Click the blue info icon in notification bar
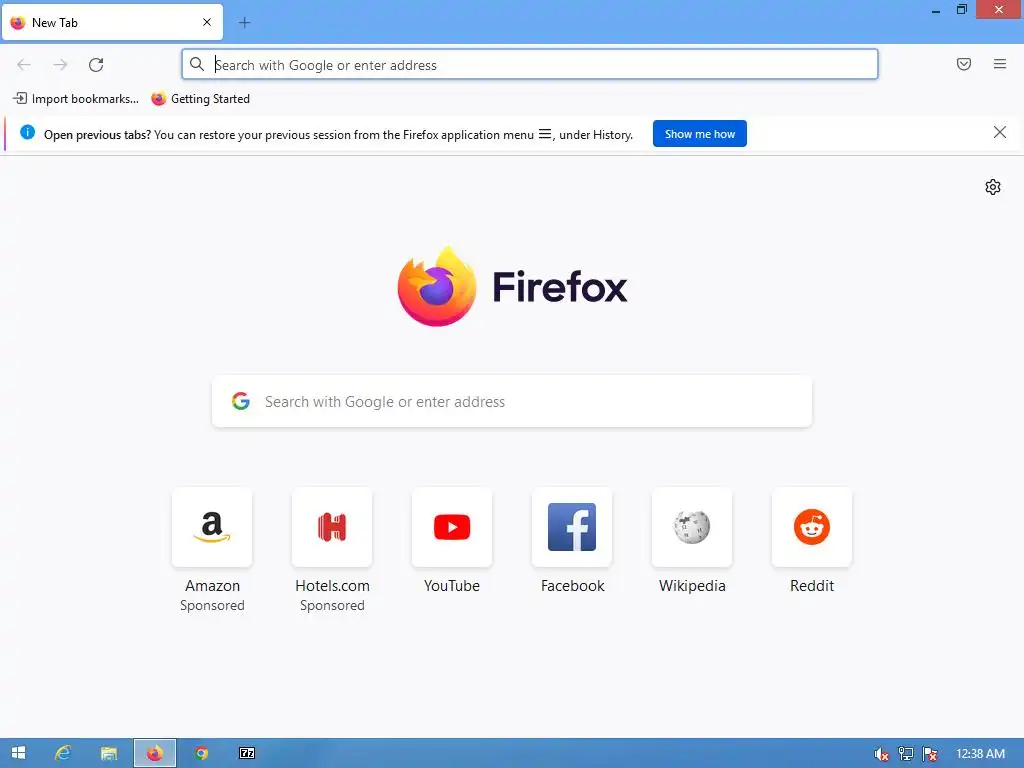 pos(27,133)
